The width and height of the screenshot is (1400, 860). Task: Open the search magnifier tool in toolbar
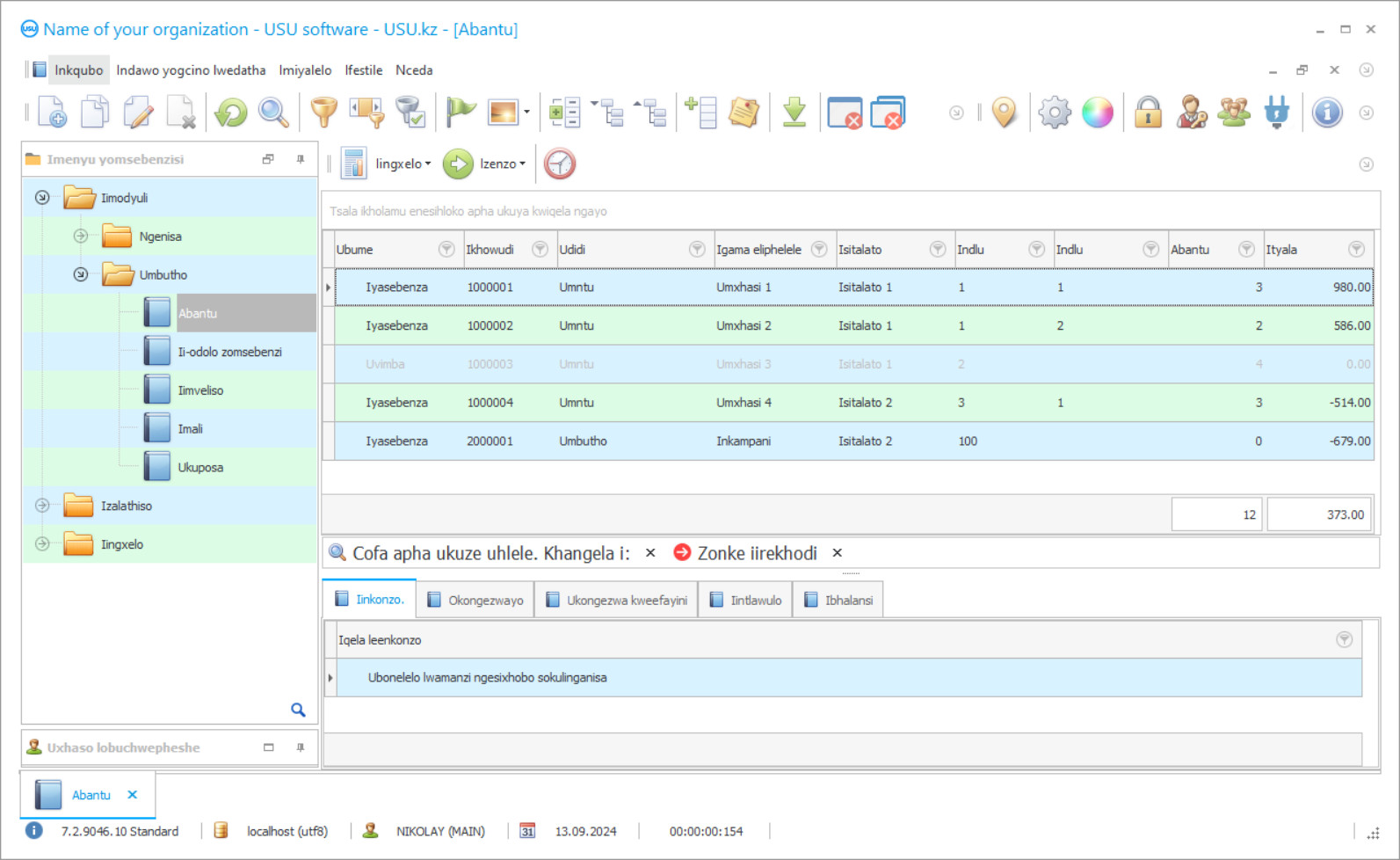point(273,113)
